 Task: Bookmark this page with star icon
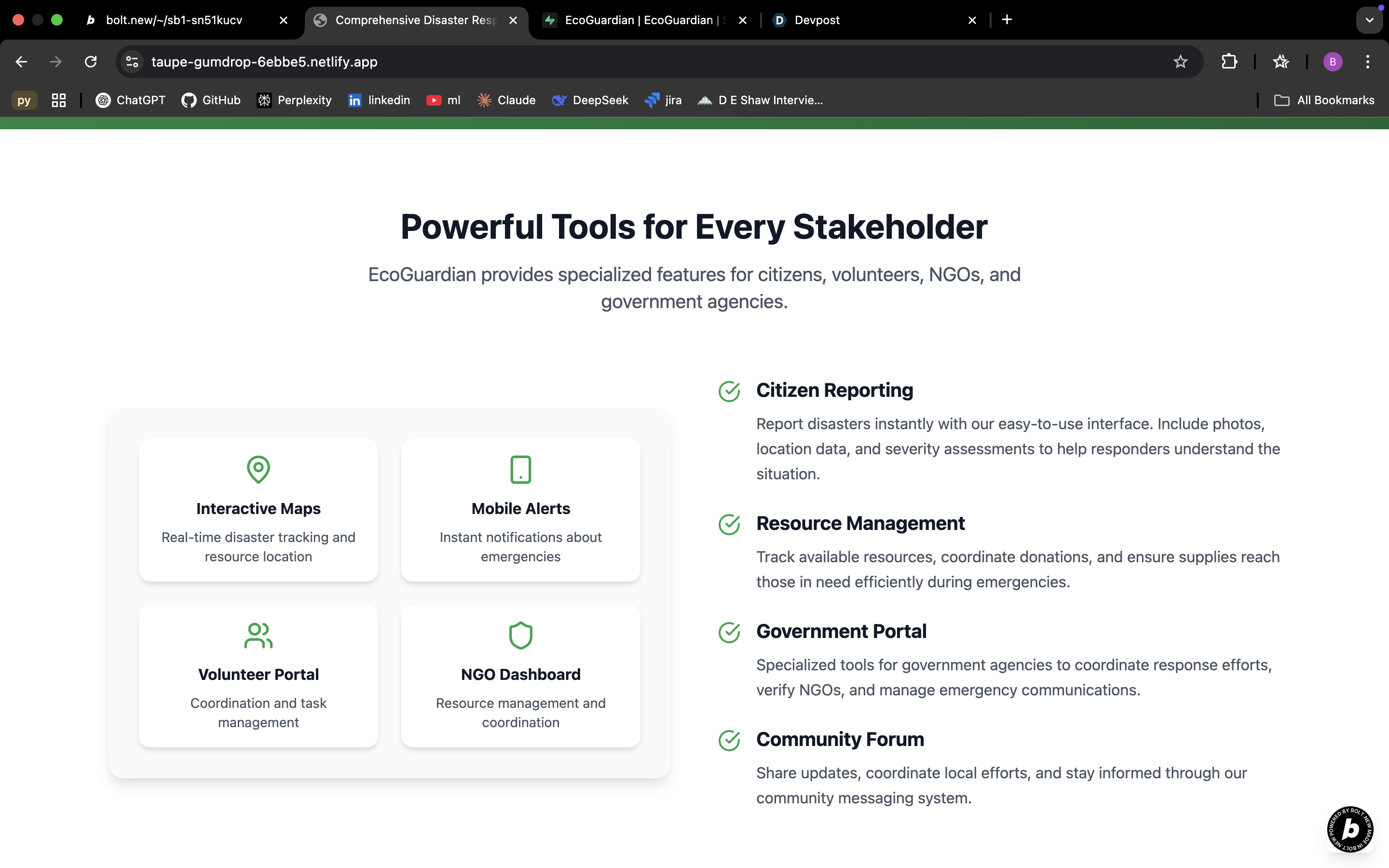point(1180,62)
